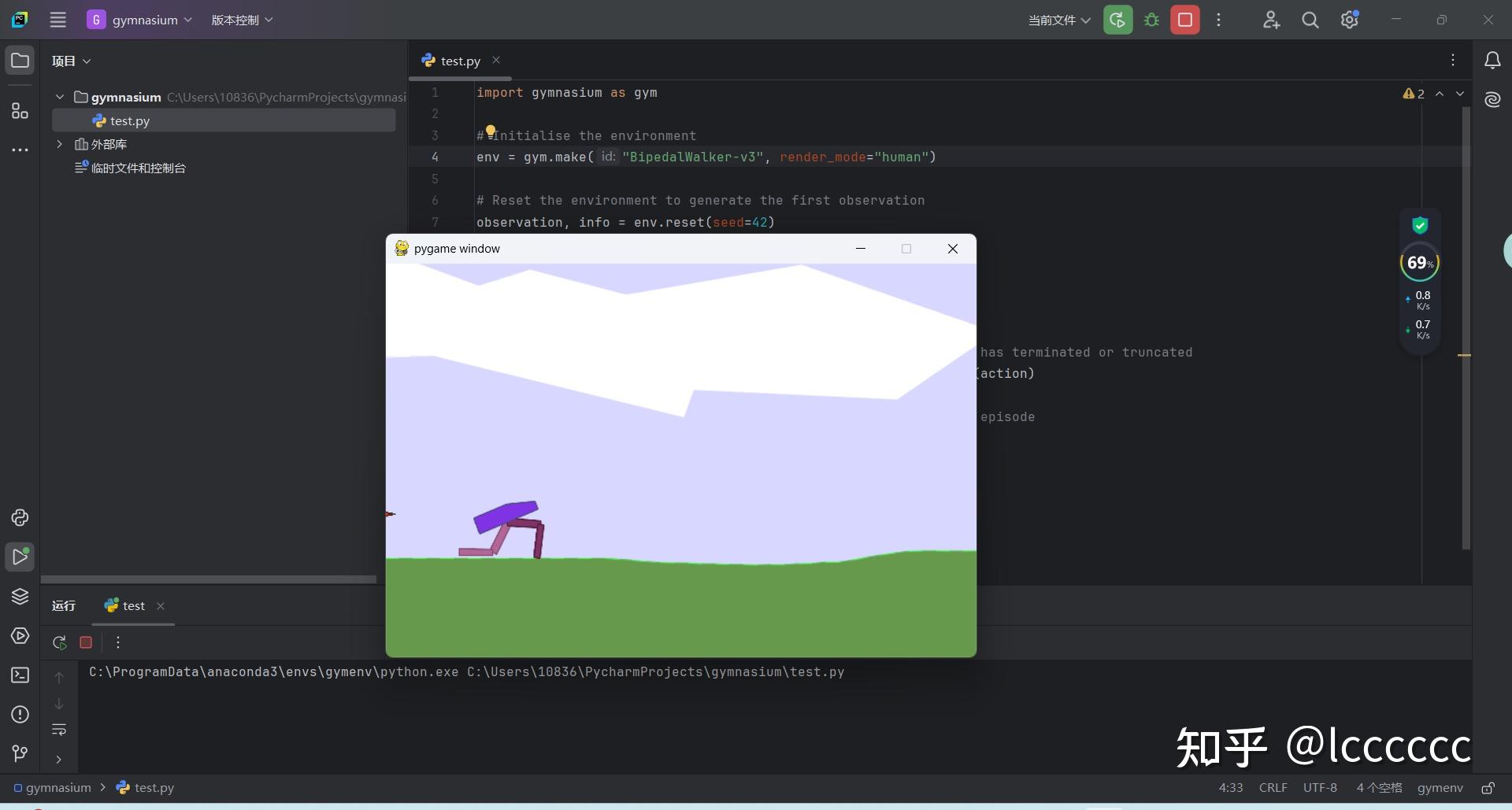This screenshot has width=1512, height=810.
Task: Open the Problems tool window icon
Action: click(x=20, y=714)
